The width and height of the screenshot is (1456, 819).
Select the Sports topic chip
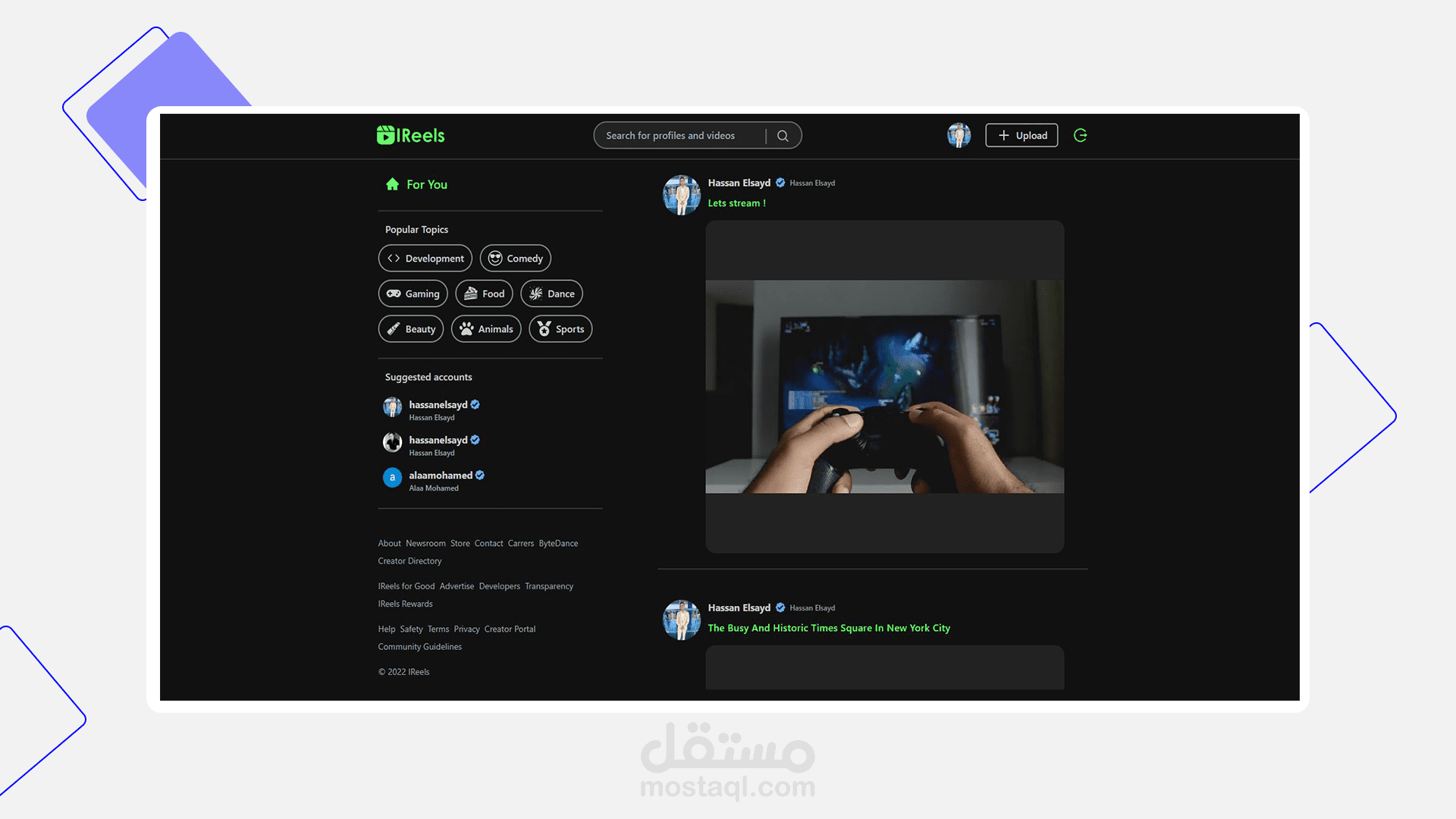pyautogui.click(x=560, y=329)
